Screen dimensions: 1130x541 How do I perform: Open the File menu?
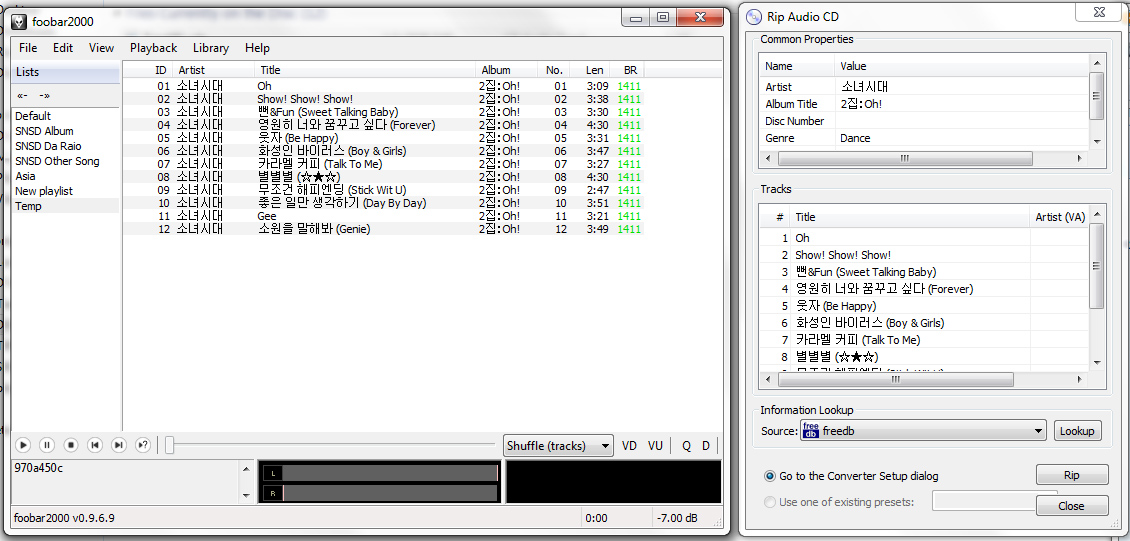click(x=28, y=48)
